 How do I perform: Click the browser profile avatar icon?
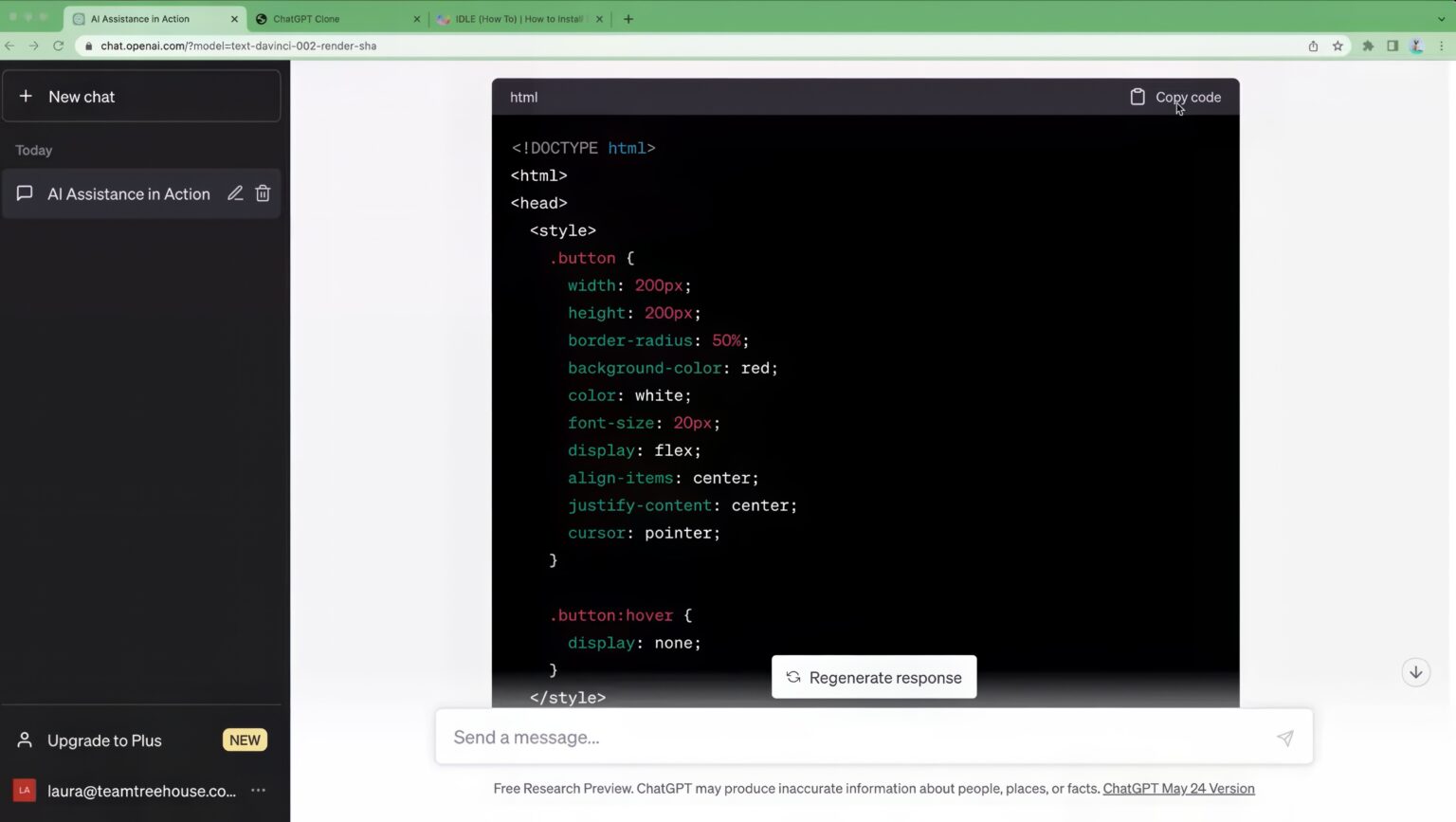coord(1416,46)
